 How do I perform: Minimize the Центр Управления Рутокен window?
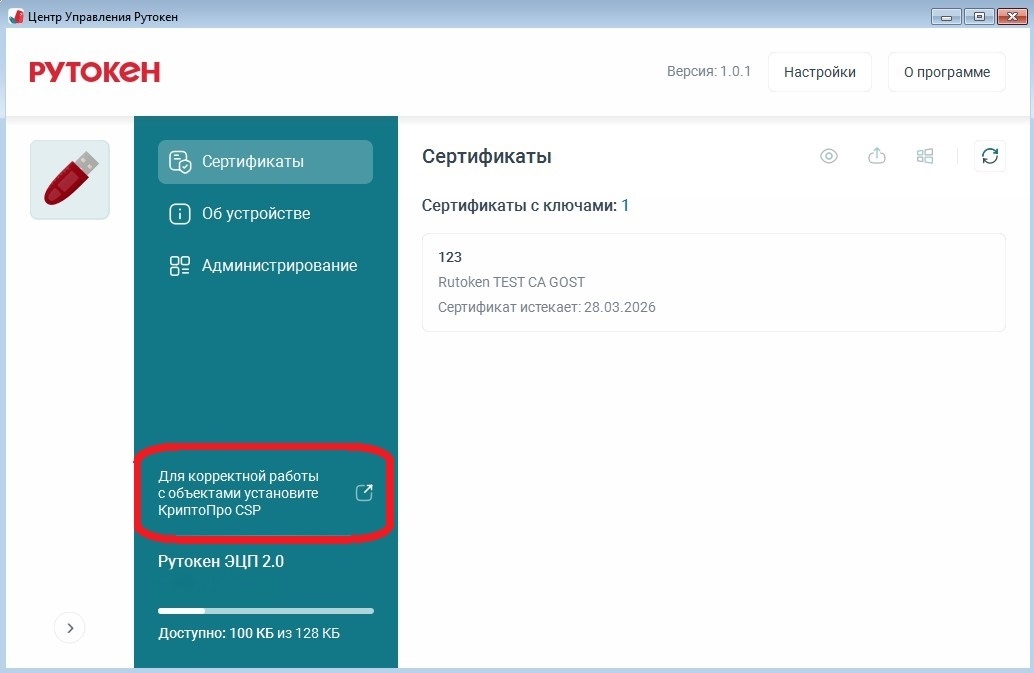pos(946,16)
